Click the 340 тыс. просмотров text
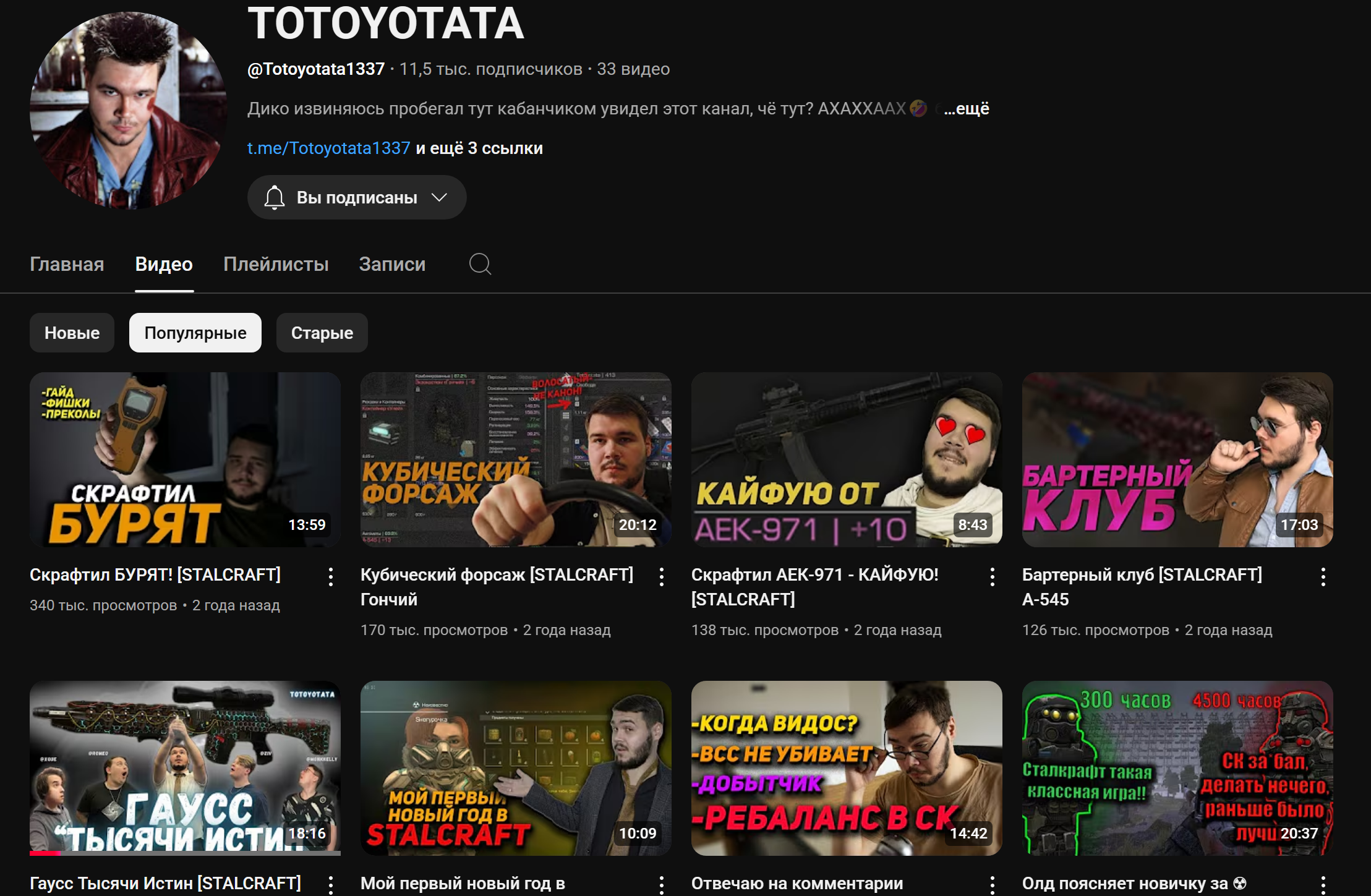 (x=103, y=605)
